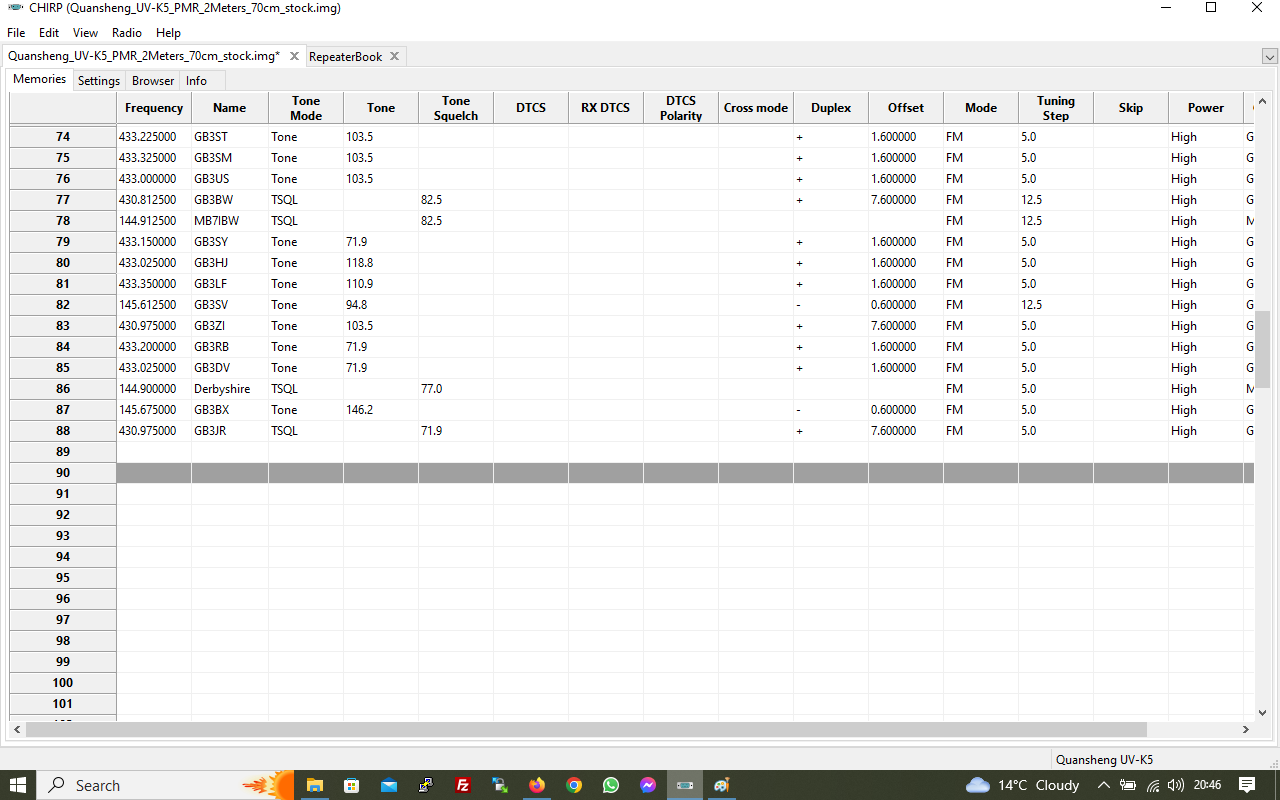The height and width of the screenshot is (800, 1280).
Task: Show hidden system tray icons
Action: coord(1104,785)
